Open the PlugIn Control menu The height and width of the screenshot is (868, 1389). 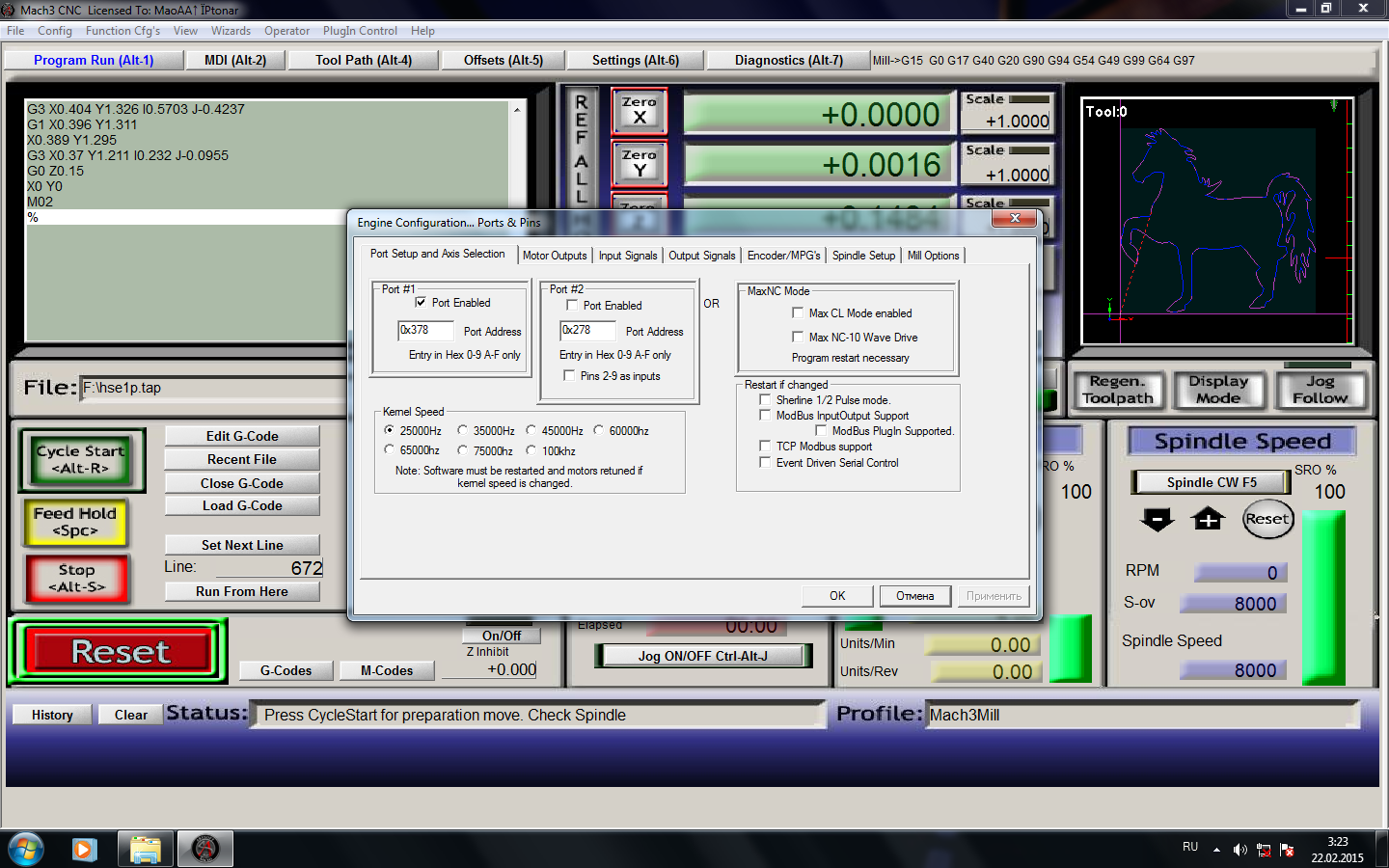click(x=360, y=31)
